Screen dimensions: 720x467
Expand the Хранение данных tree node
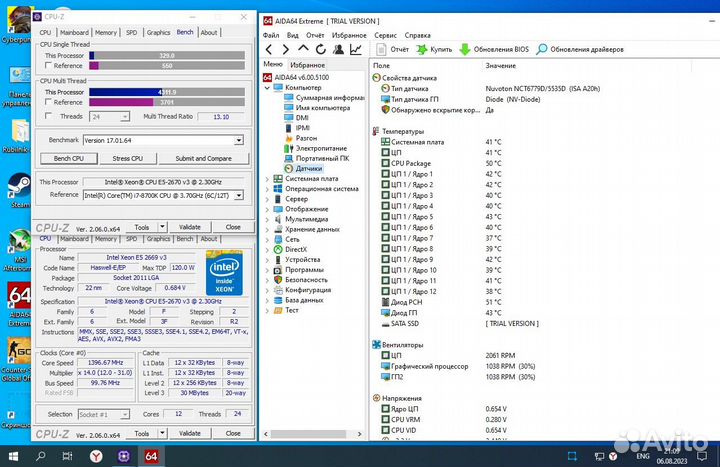267,229
